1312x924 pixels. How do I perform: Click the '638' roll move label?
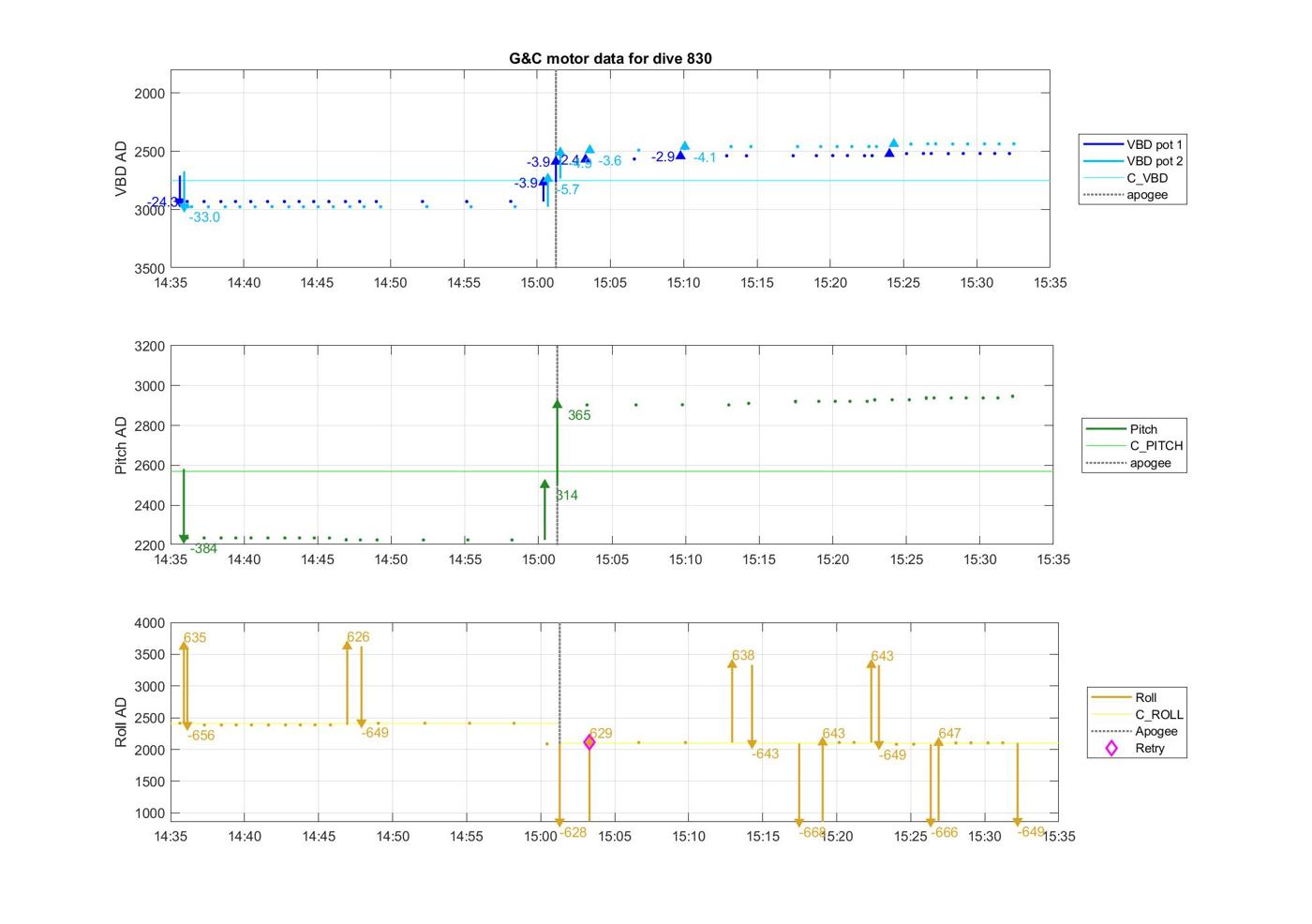coord(743,656)
